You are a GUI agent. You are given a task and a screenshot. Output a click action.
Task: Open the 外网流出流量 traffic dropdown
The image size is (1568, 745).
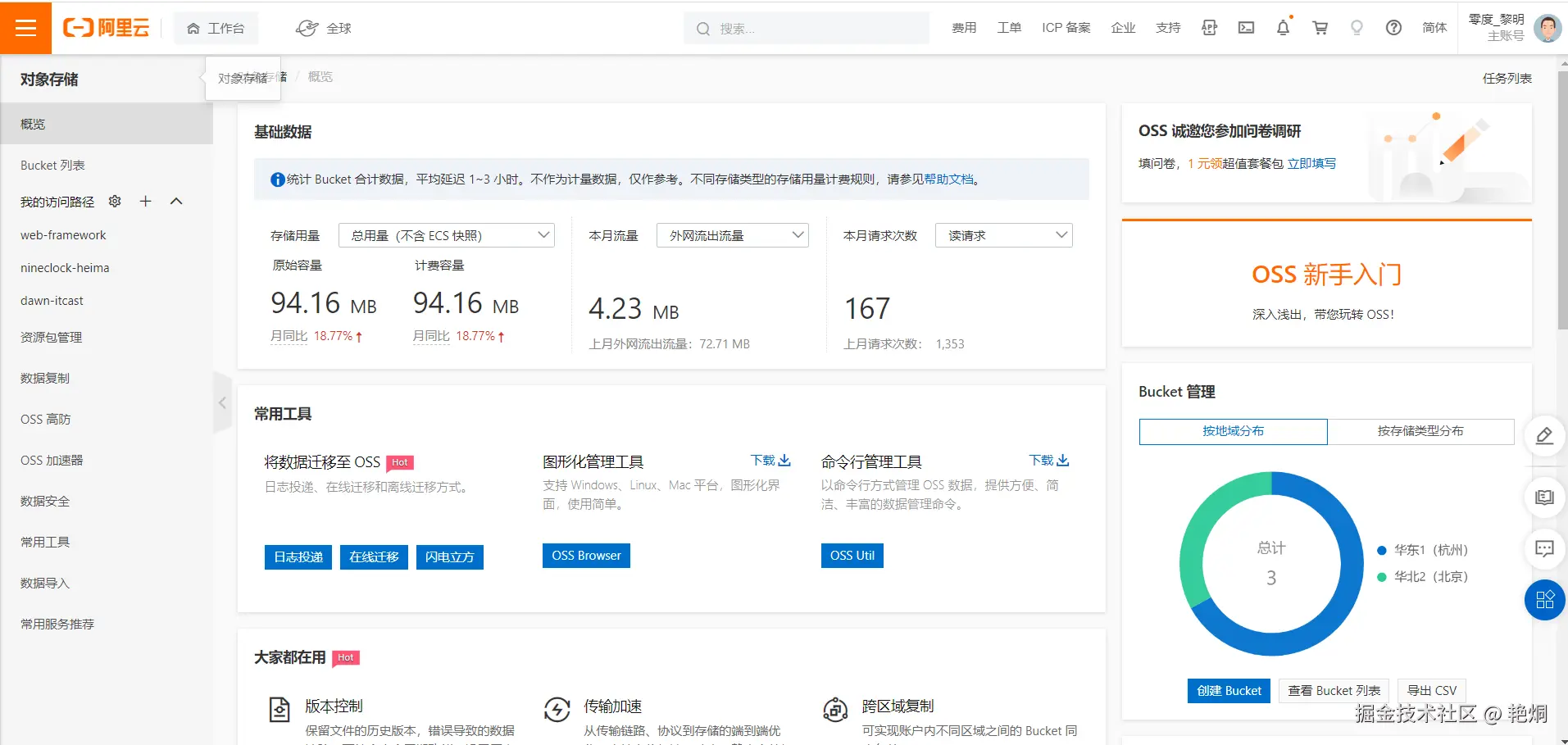pos(733,235)
